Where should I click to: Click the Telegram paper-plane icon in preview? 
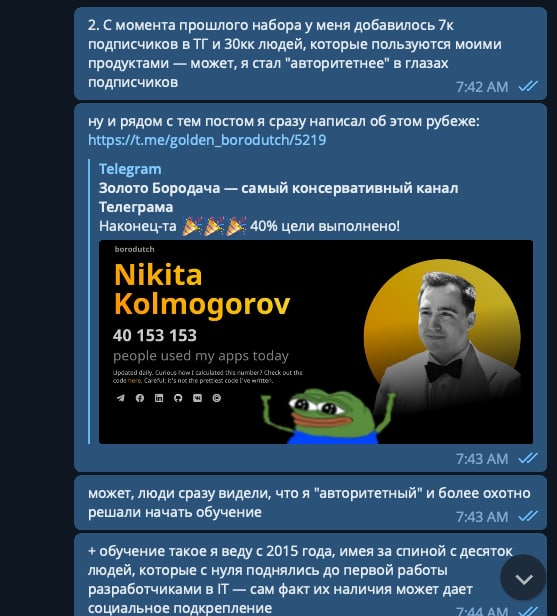120,398
